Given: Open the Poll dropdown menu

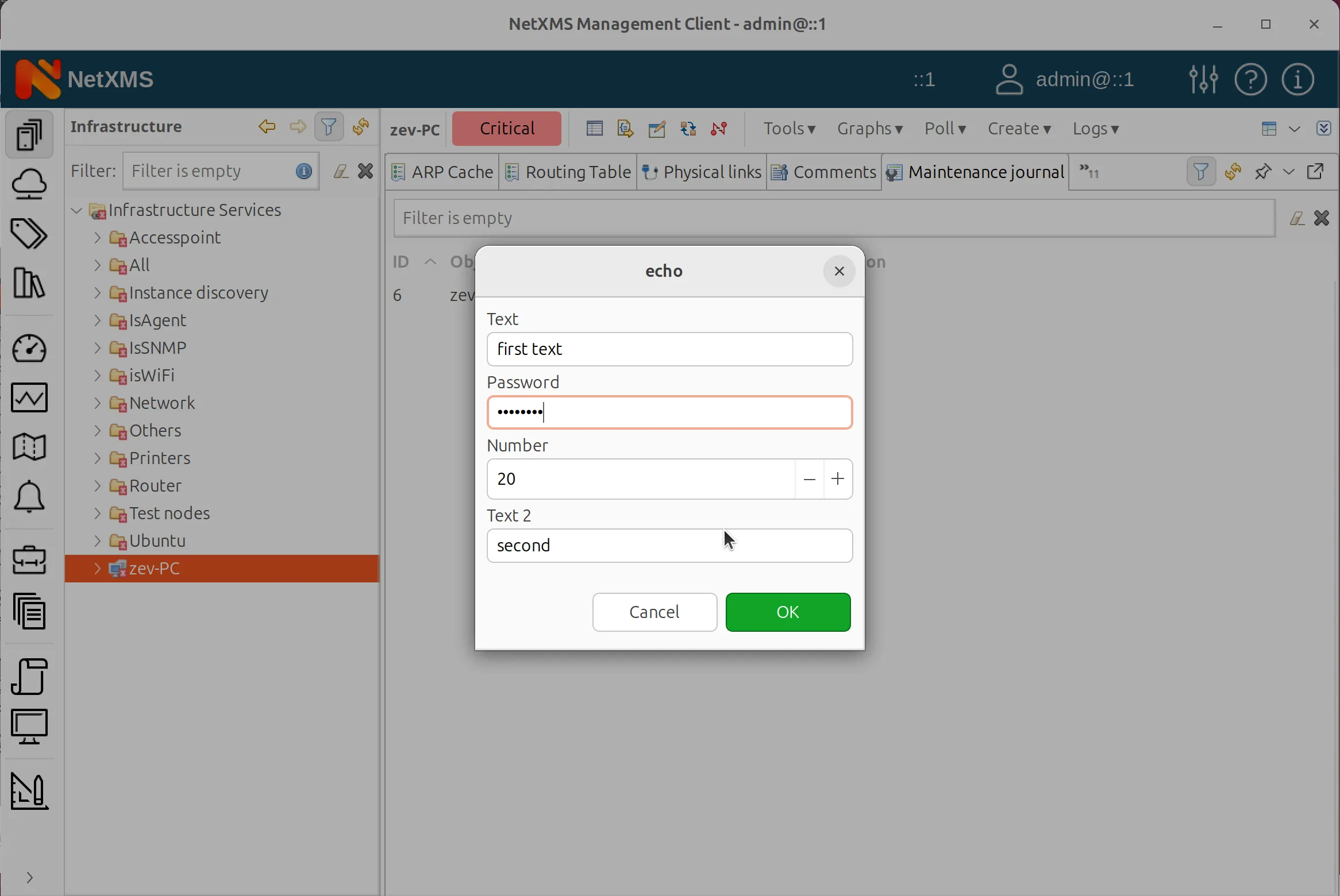Looking at the screenshot, I should [x=945, y=129].
